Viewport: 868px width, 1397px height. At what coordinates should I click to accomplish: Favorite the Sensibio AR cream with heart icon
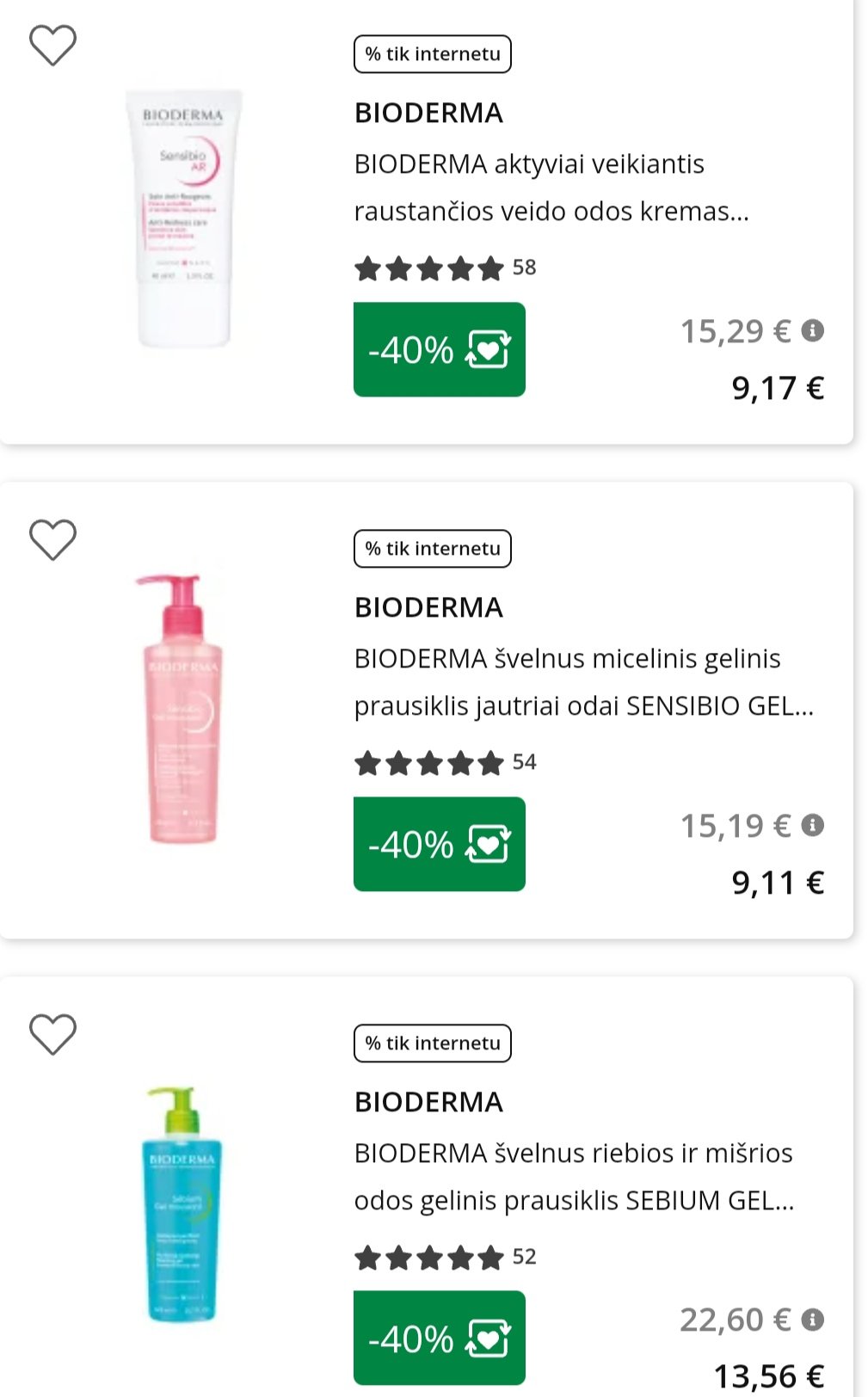click(x=53, y=46)
